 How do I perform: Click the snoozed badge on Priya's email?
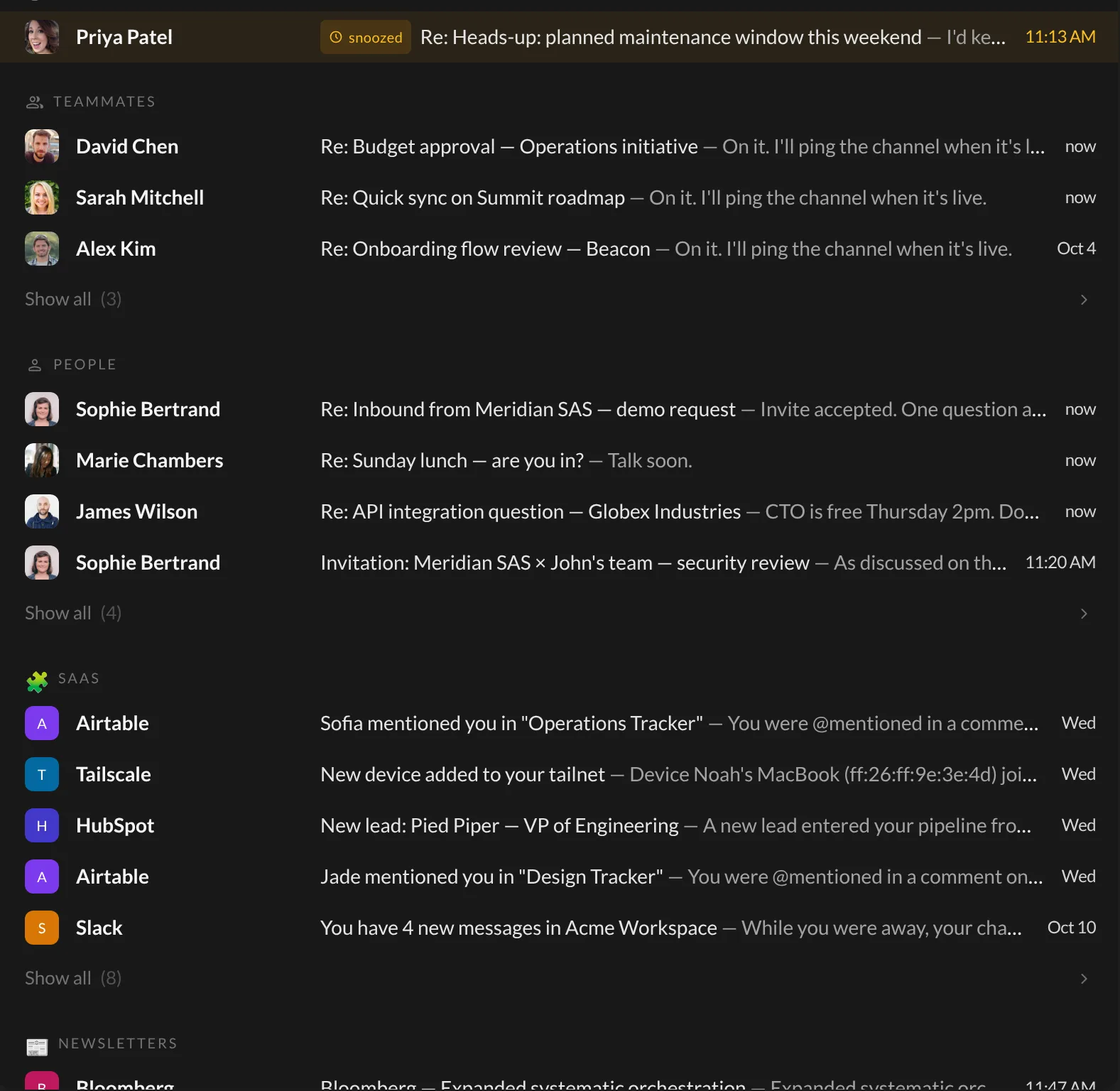pos(366,37)
